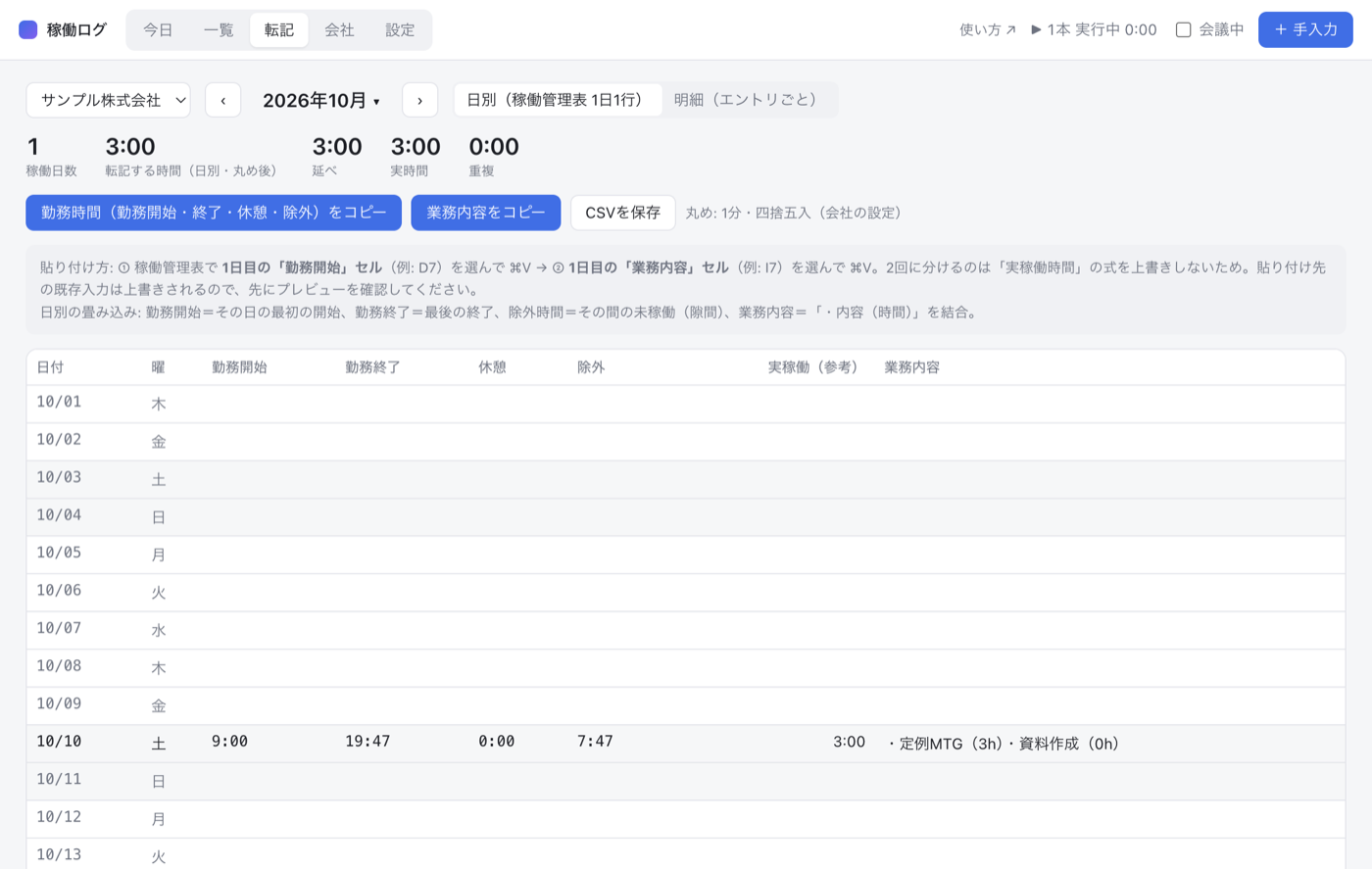The width and height of the screenshot is (1372, 869).
Task: Click 業務内容をコピー button
Action: point(485,213)
